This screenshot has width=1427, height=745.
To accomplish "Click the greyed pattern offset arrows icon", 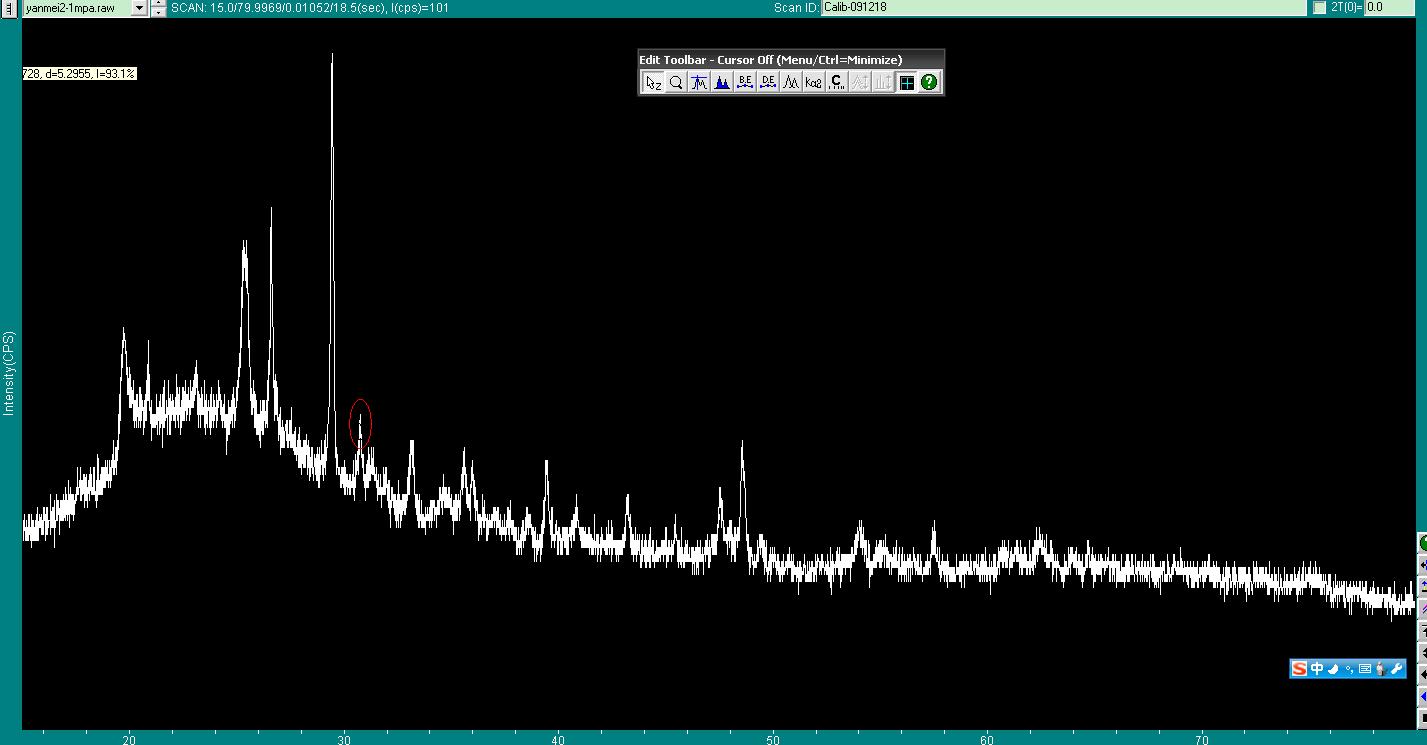I will [860, 83].
